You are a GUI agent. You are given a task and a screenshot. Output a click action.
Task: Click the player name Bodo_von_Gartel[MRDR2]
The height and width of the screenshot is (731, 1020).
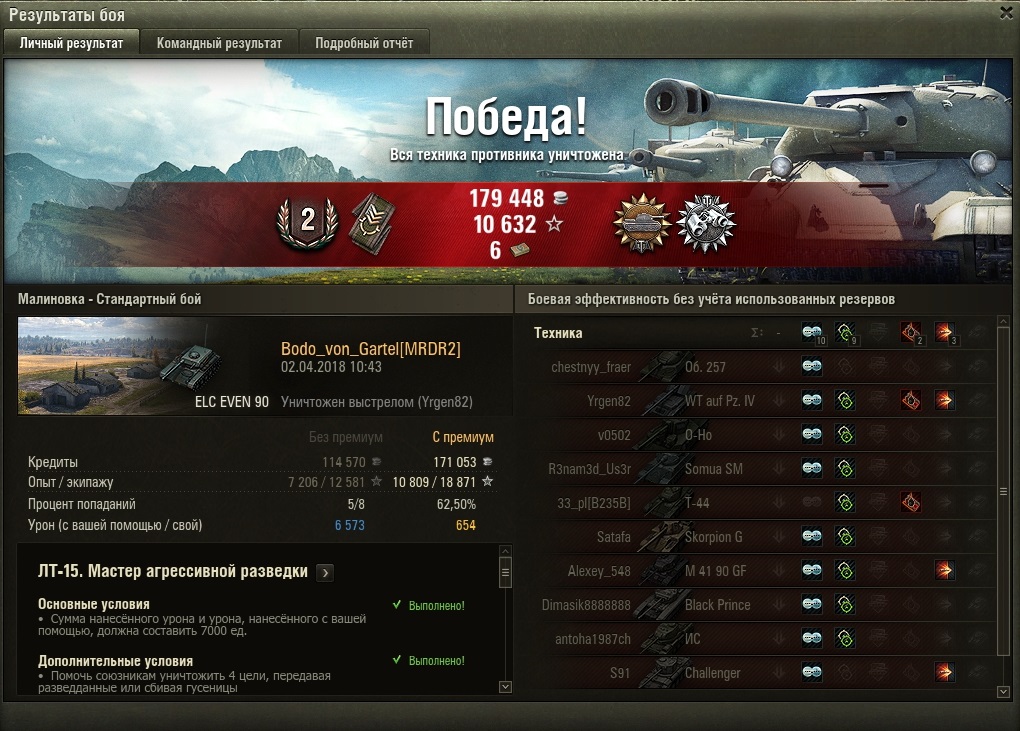pyautogui.click(x=371, y=349)
